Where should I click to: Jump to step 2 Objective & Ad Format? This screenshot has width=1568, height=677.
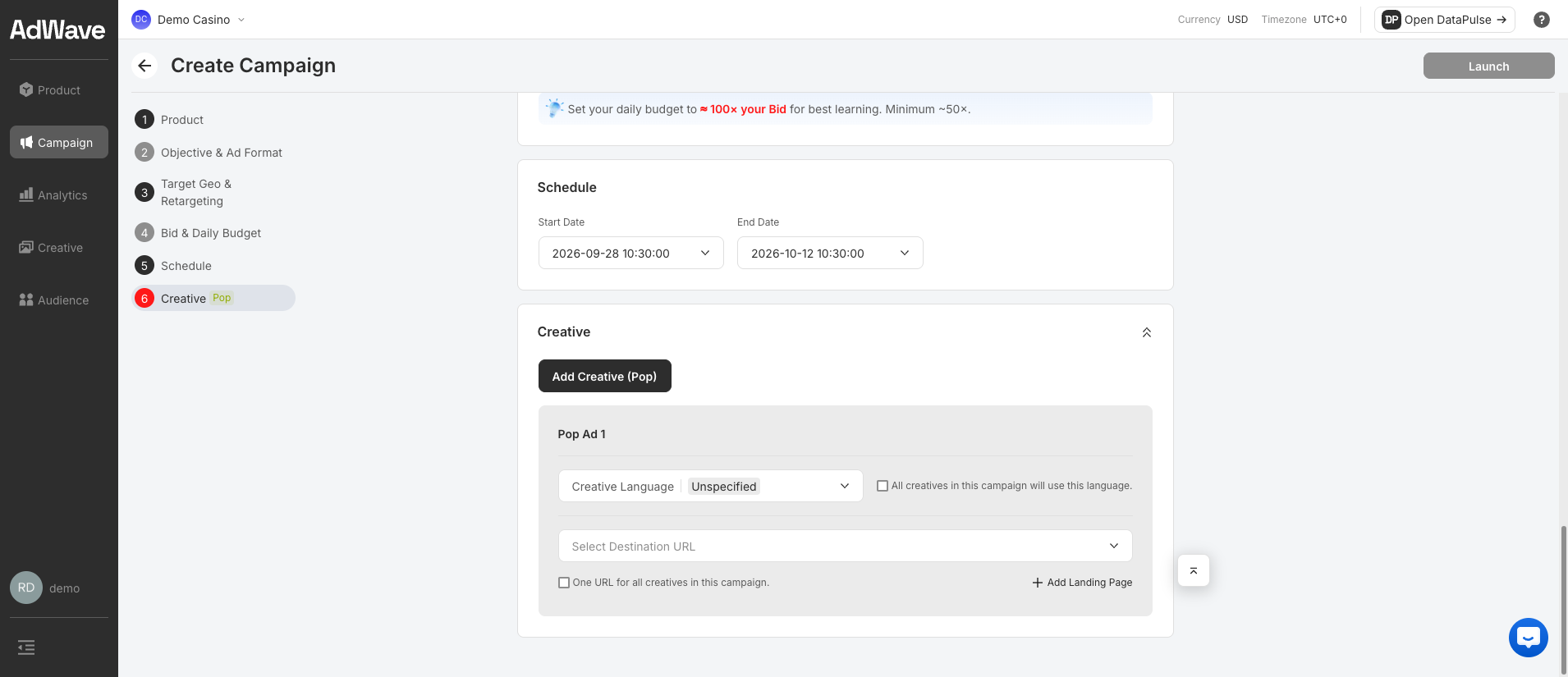point(213,152)
